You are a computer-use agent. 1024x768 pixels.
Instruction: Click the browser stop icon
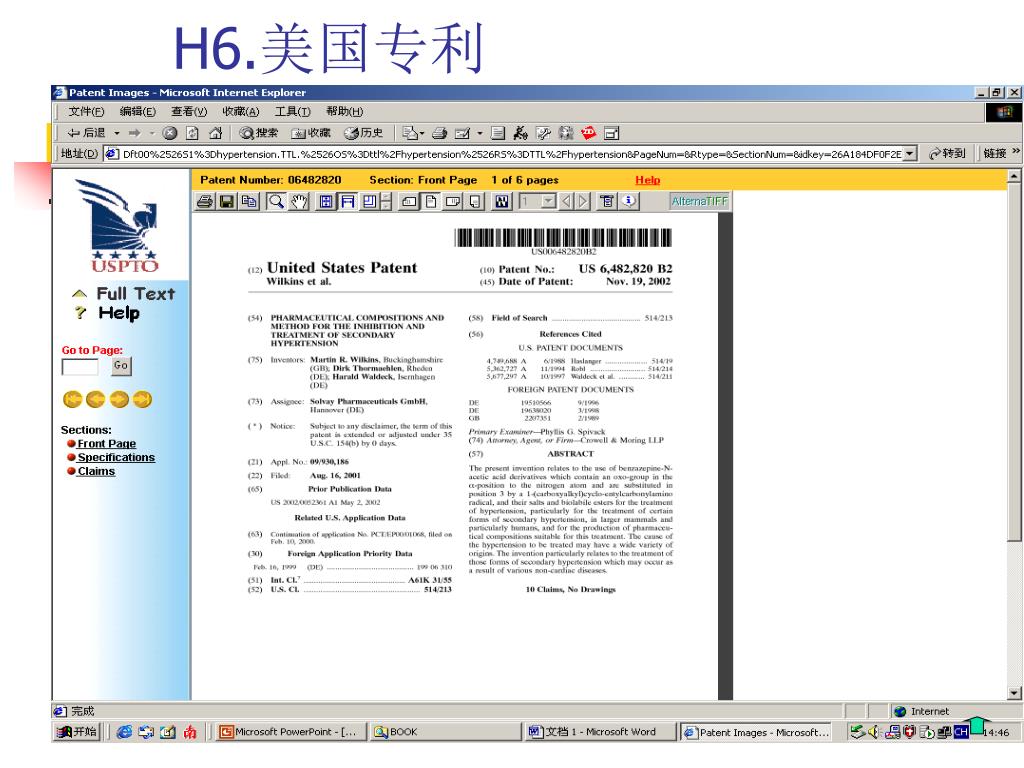170,133
